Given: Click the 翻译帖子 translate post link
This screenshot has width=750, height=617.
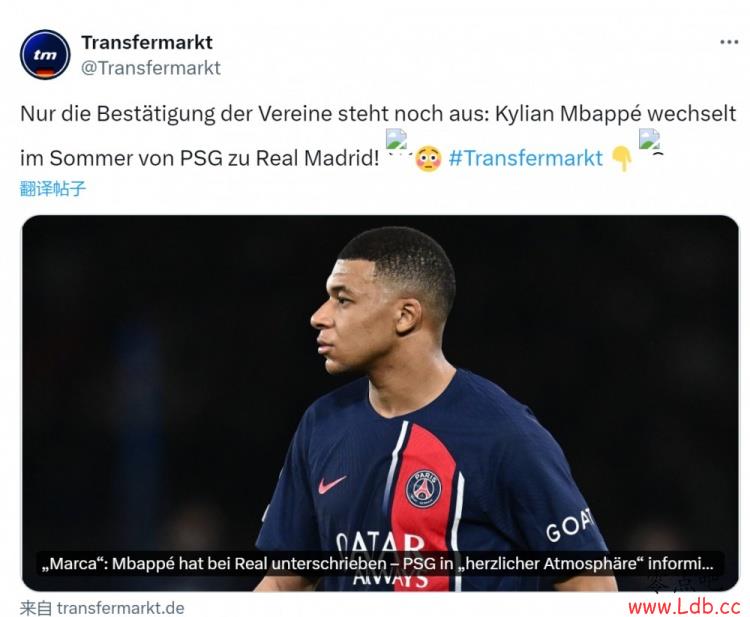Looking at the screenshot, I should tap(53, 188).
